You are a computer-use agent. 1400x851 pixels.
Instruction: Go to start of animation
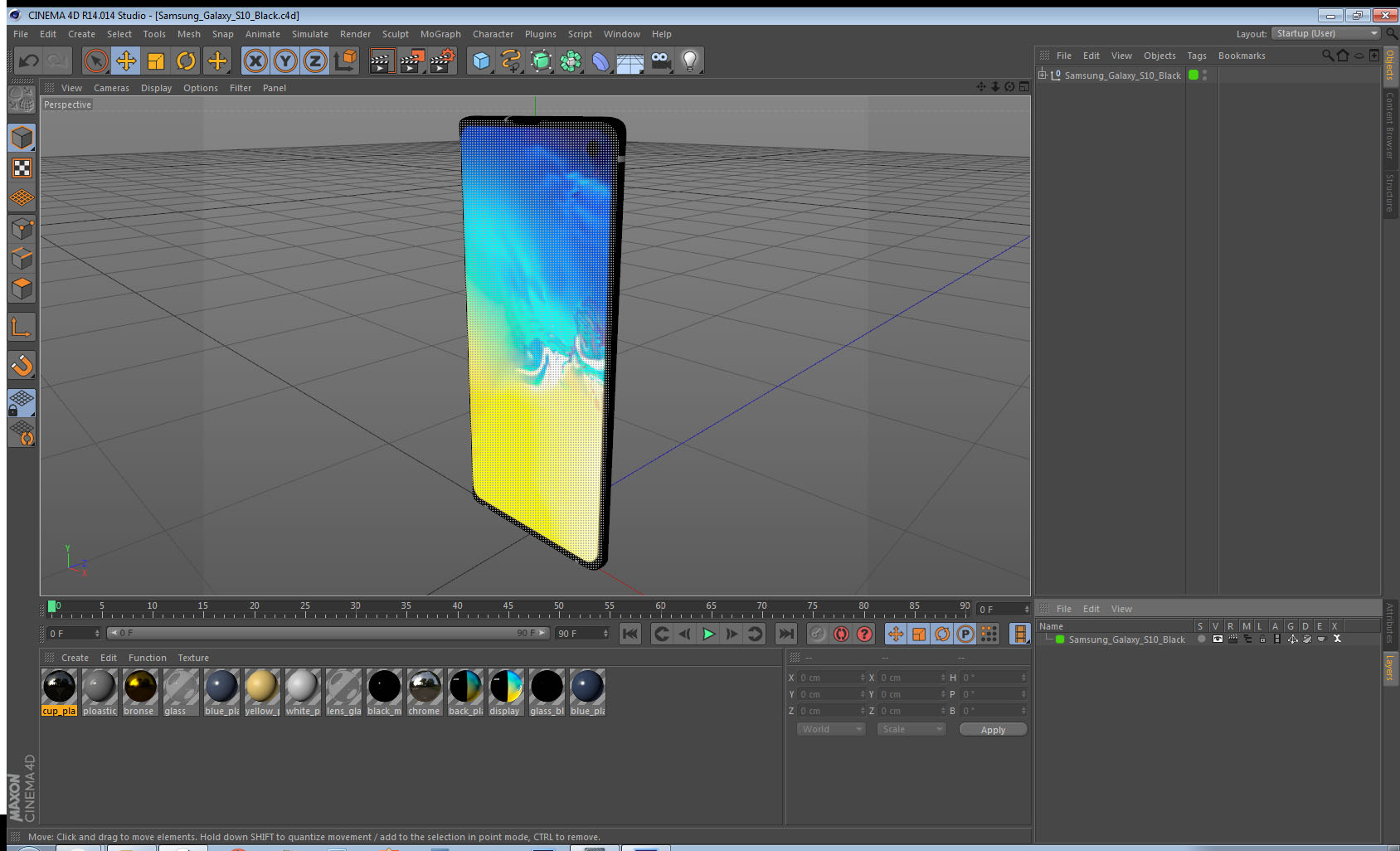pos(630,634)
